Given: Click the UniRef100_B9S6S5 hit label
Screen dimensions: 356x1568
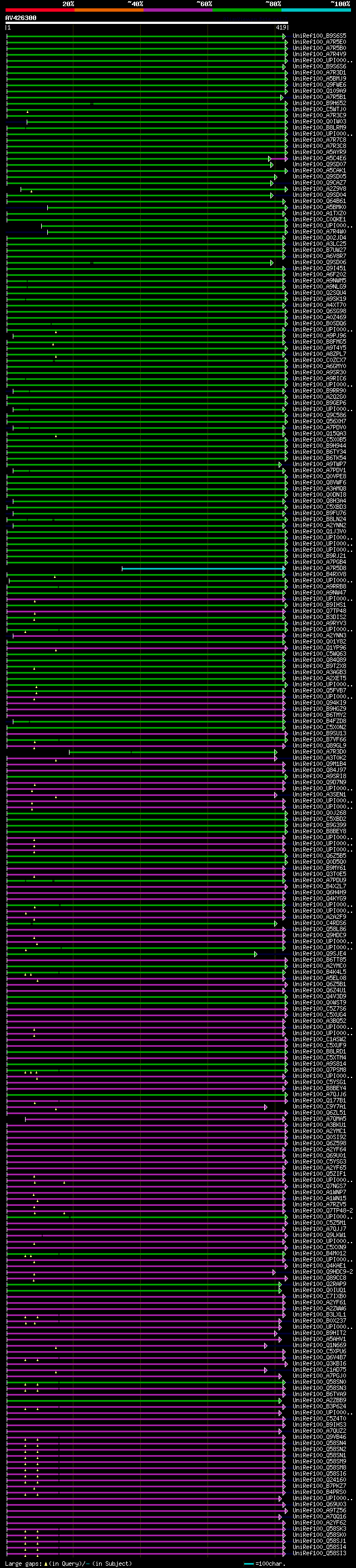Looking at the screenshot, I should click(319, 36).
